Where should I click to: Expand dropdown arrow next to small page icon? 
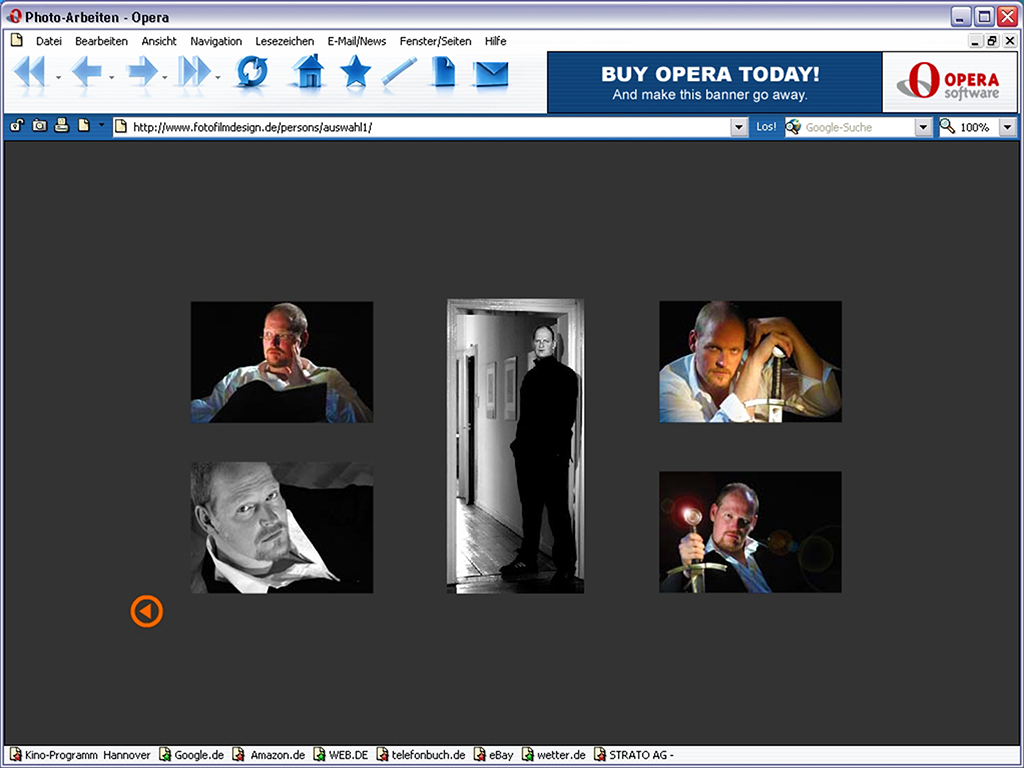click(x=101, y=125)
